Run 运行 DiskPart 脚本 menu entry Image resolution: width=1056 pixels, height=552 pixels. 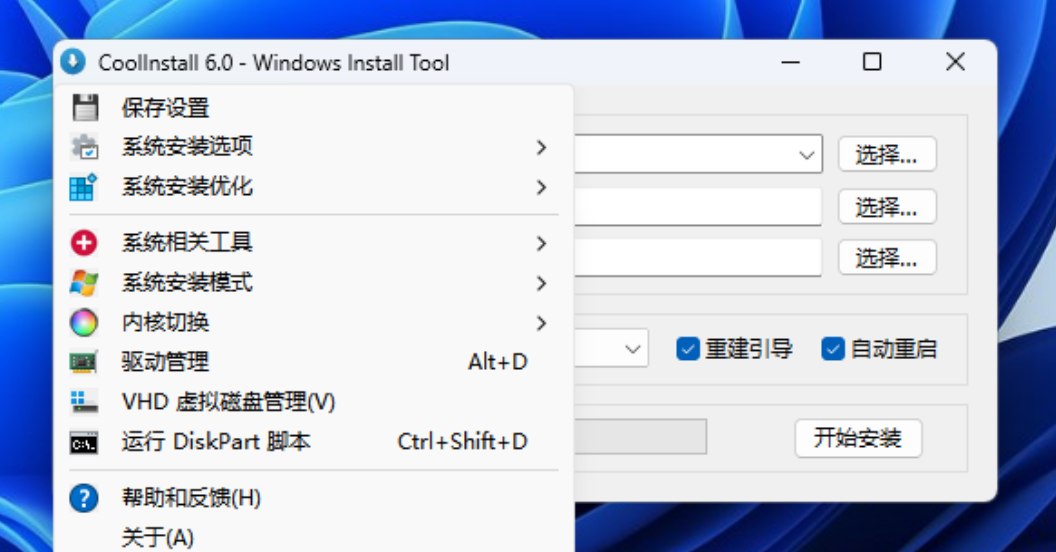[x=314, y=442]
